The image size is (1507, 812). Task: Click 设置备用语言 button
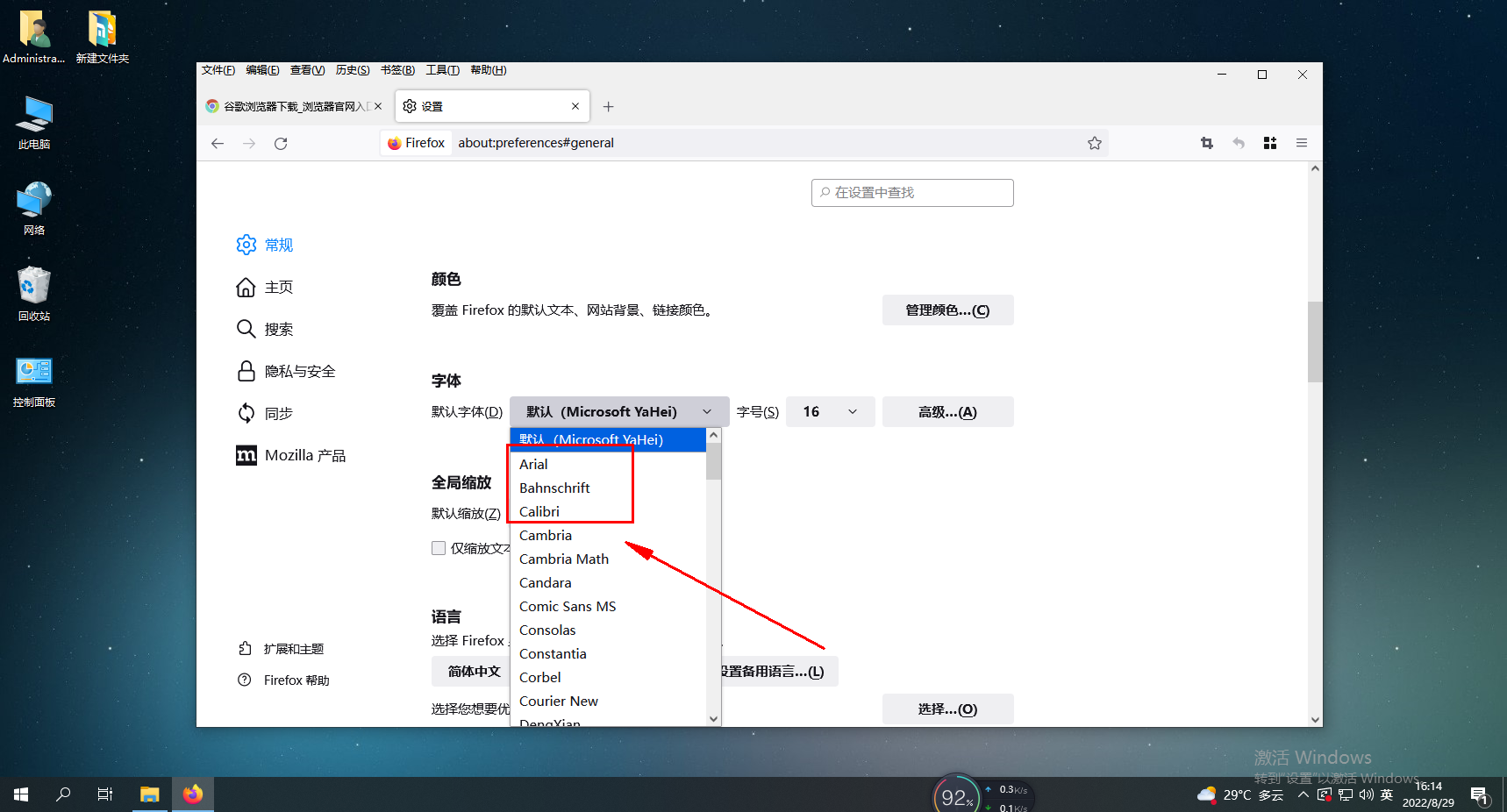(779, 672)
